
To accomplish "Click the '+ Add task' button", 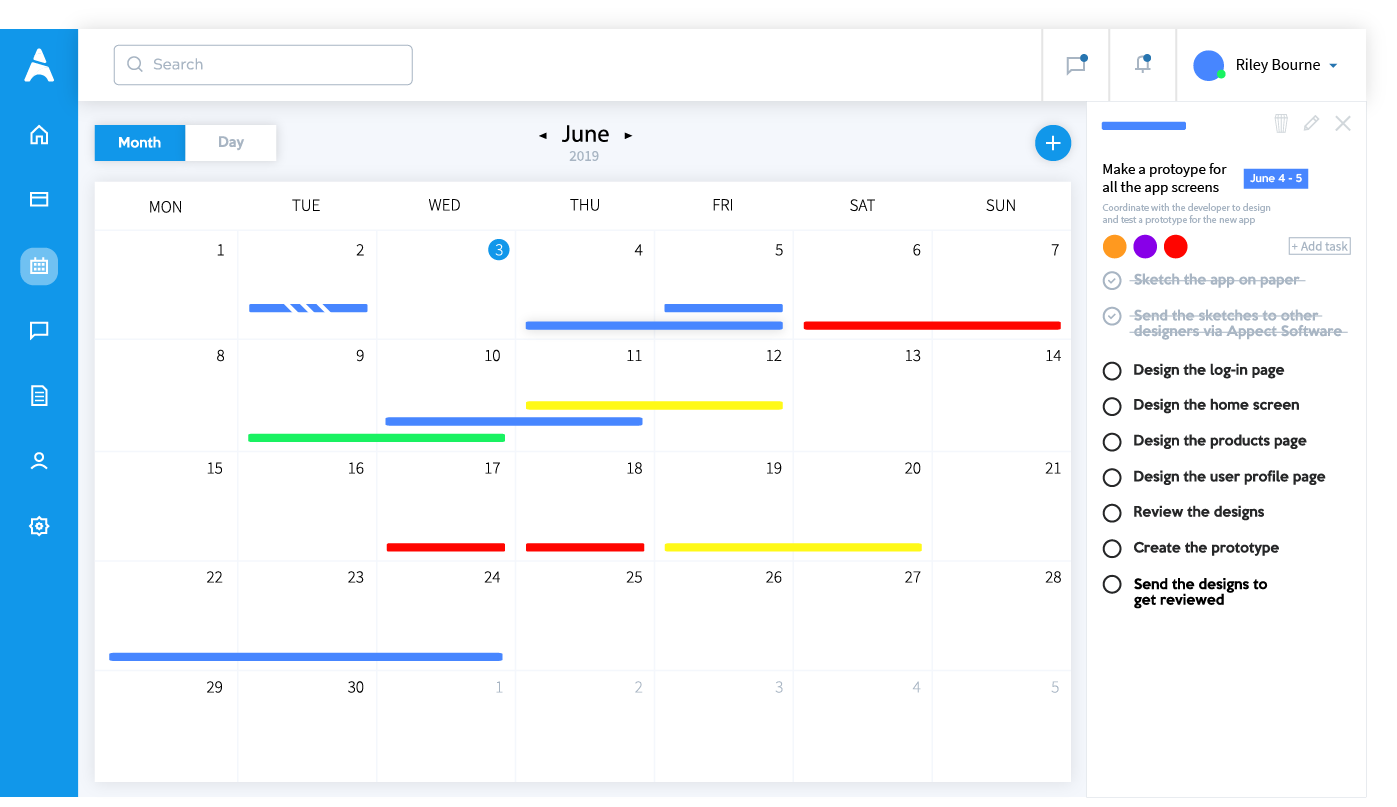I will 1320,246.
